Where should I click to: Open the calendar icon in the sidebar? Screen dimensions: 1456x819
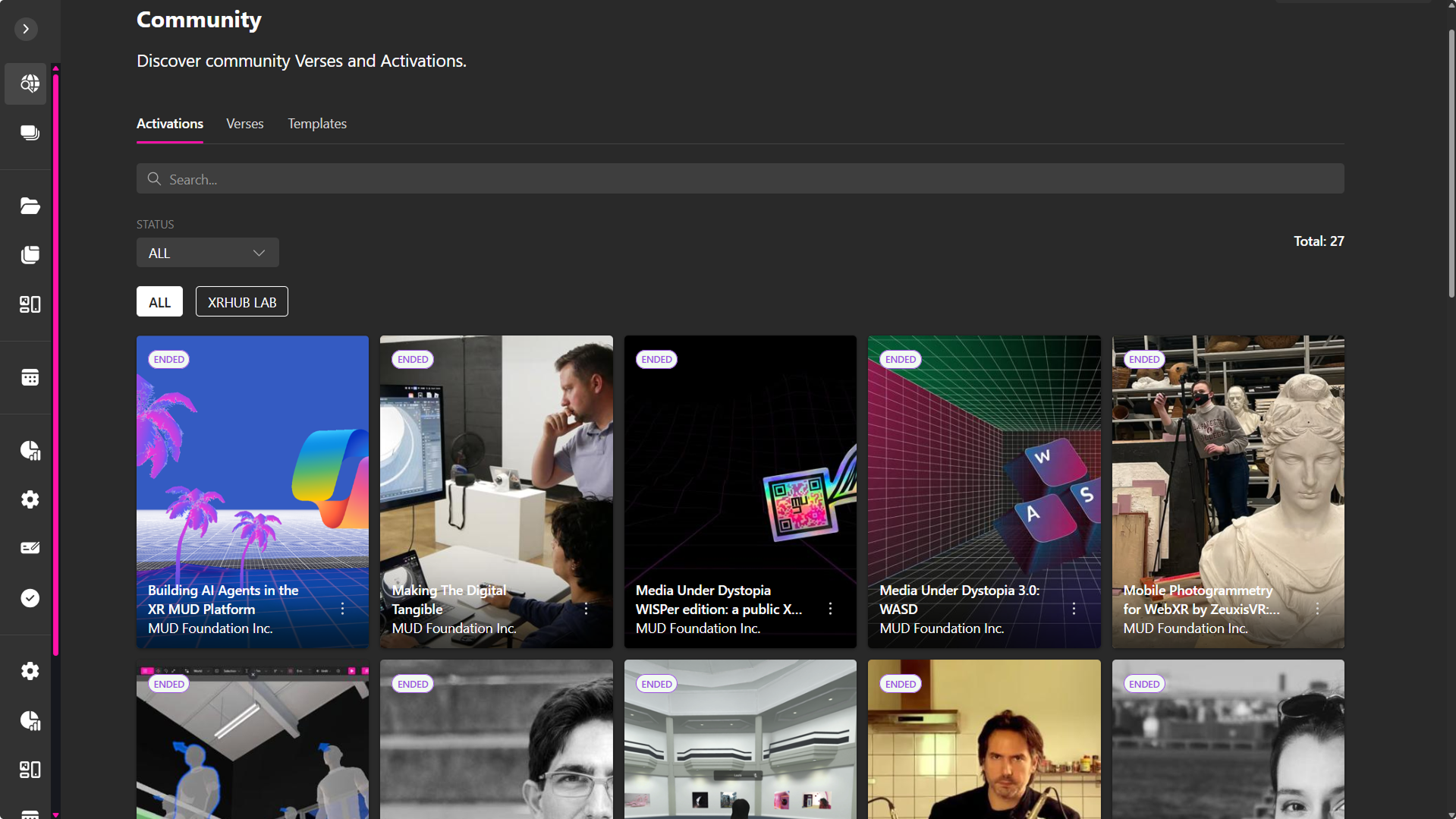[x=30, y=377]
